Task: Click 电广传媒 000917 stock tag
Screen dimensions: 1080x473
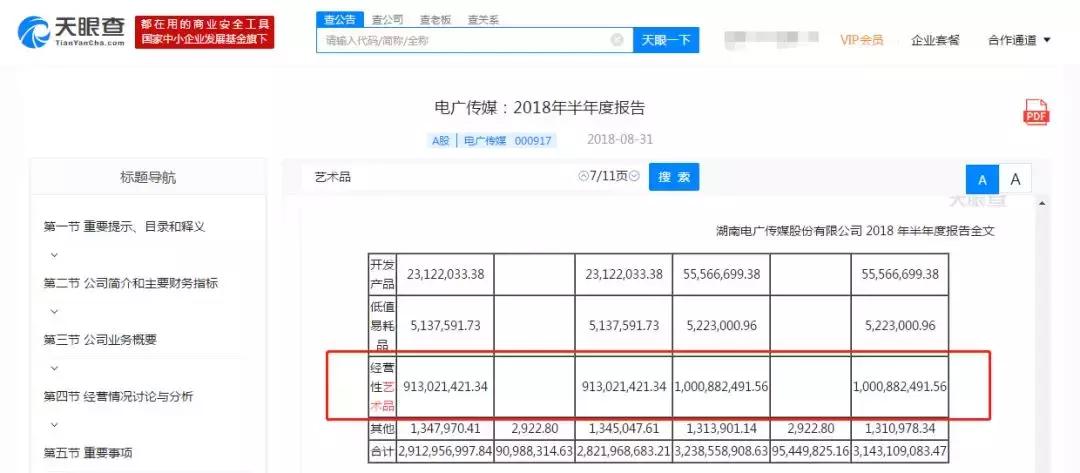Action: tap(508, 140)
